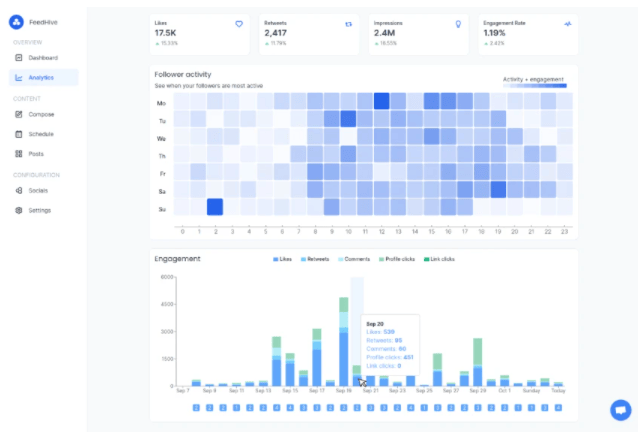This screenshot has height=432, width=638.
Task: Open the chat support bubble button
Action: [620, 409]
